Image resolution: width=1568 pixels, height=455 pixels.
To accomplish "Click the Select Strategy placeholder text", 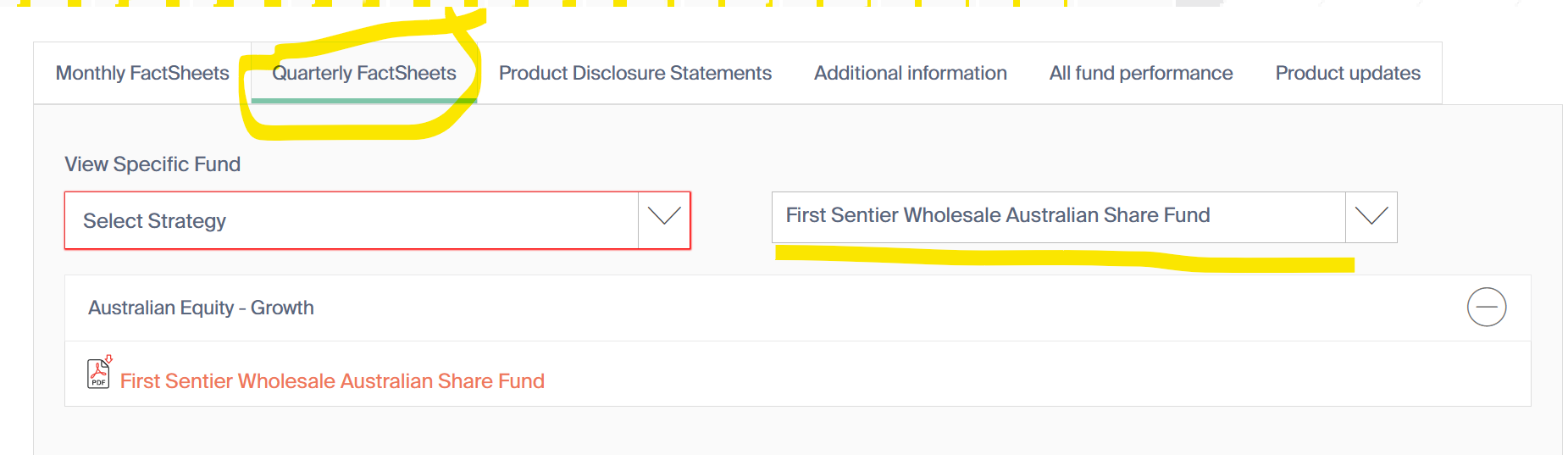I will click(154, 221).
